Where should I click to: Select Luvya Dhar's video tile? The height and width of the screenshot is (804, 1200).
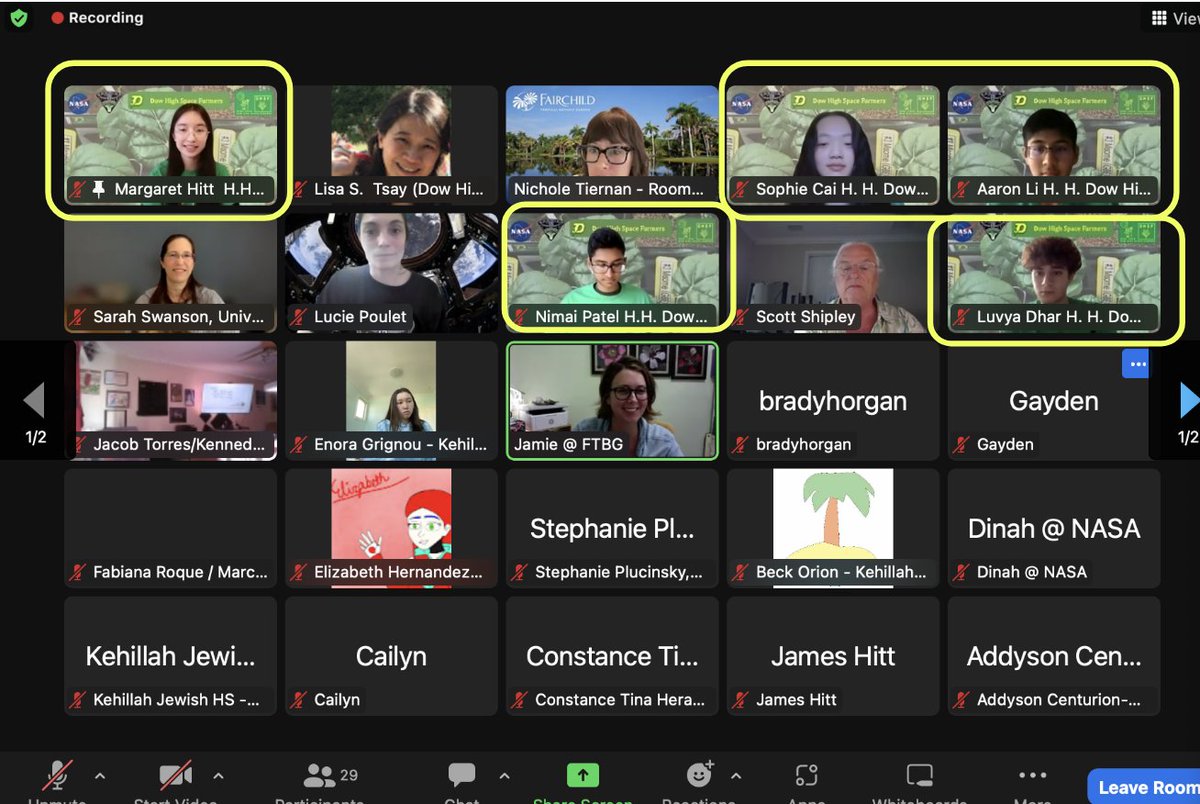pyautogui.click(x=1054, y=272)
